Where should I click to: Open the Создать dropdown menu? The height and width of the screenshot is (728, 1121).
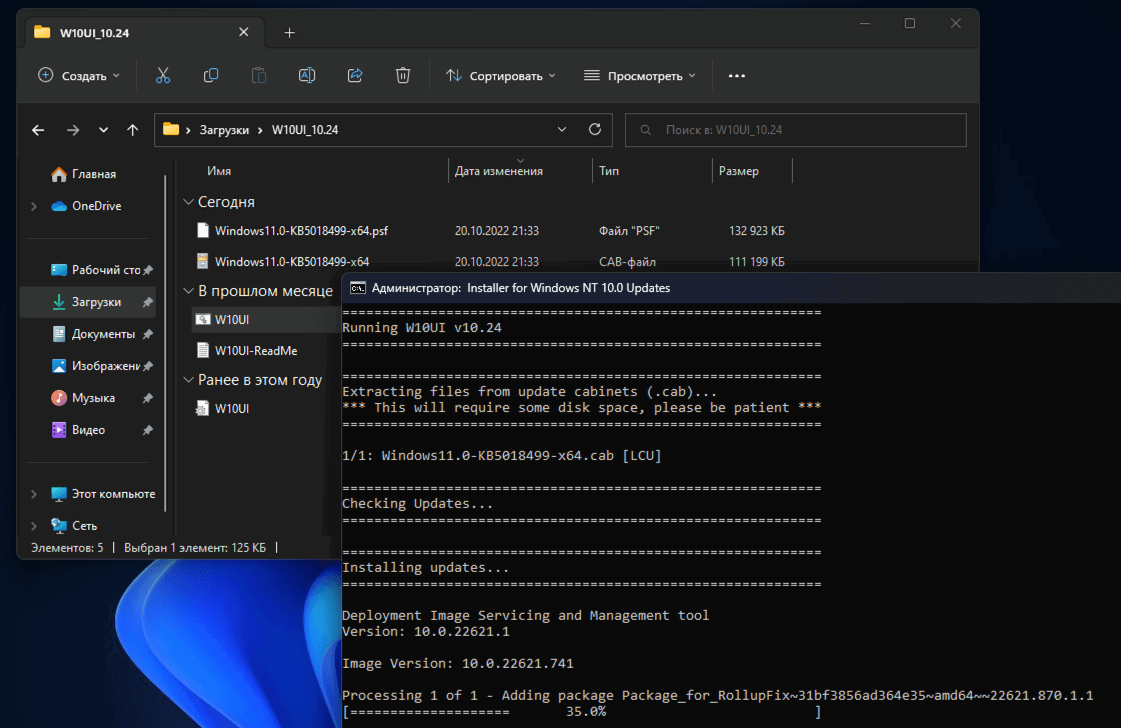tap(79, 76)
